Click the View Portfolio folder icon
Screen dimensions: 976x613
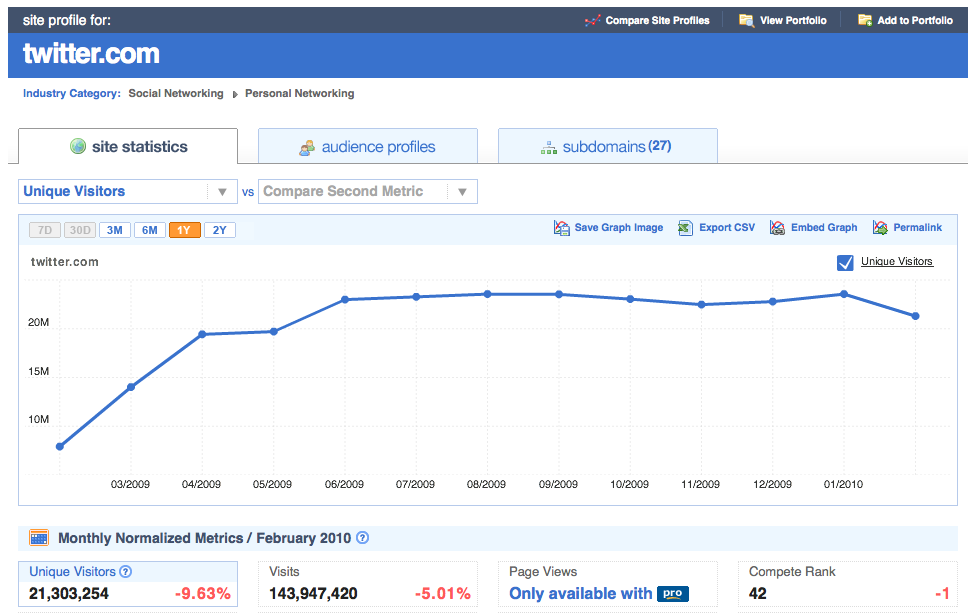pos(746,20)
